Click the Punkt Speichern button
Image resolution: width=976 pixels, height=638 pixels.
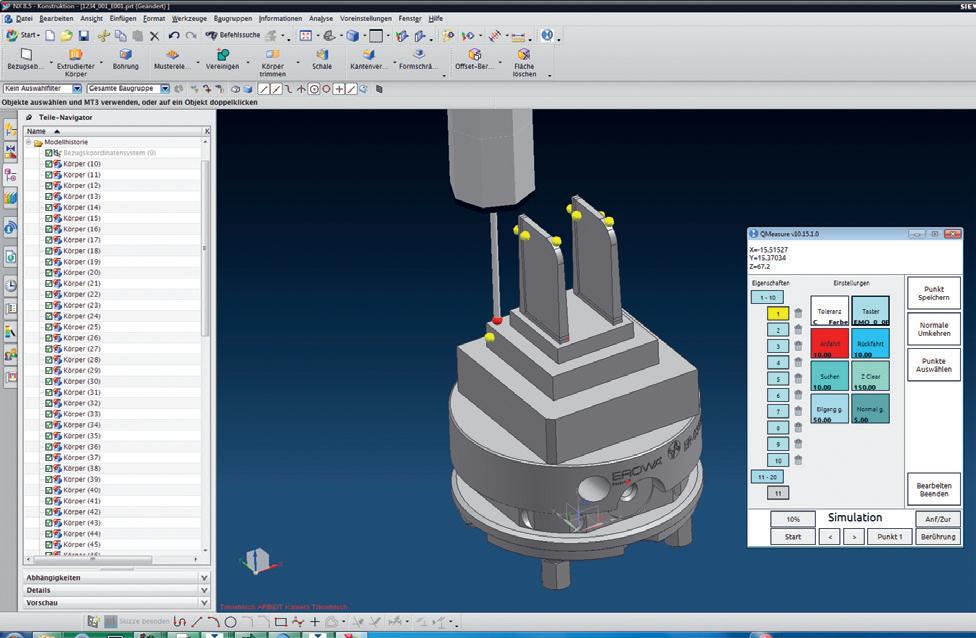point(934,294)
